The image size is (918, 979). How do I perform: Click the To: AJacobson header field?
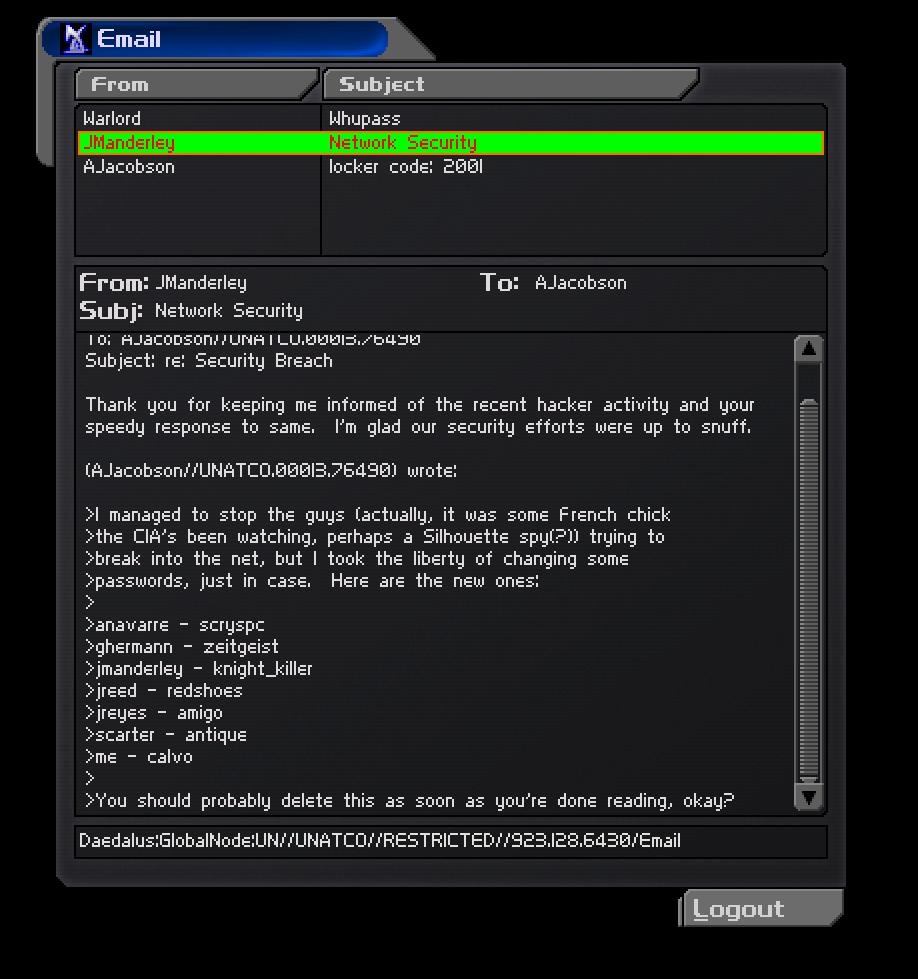[x=553, y=283]
